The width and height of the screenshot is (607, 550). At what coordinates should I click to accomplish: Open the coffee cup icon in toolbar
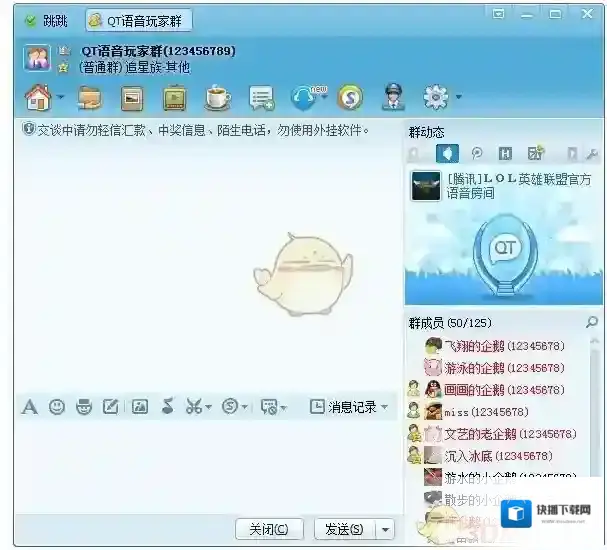point(217,97)
